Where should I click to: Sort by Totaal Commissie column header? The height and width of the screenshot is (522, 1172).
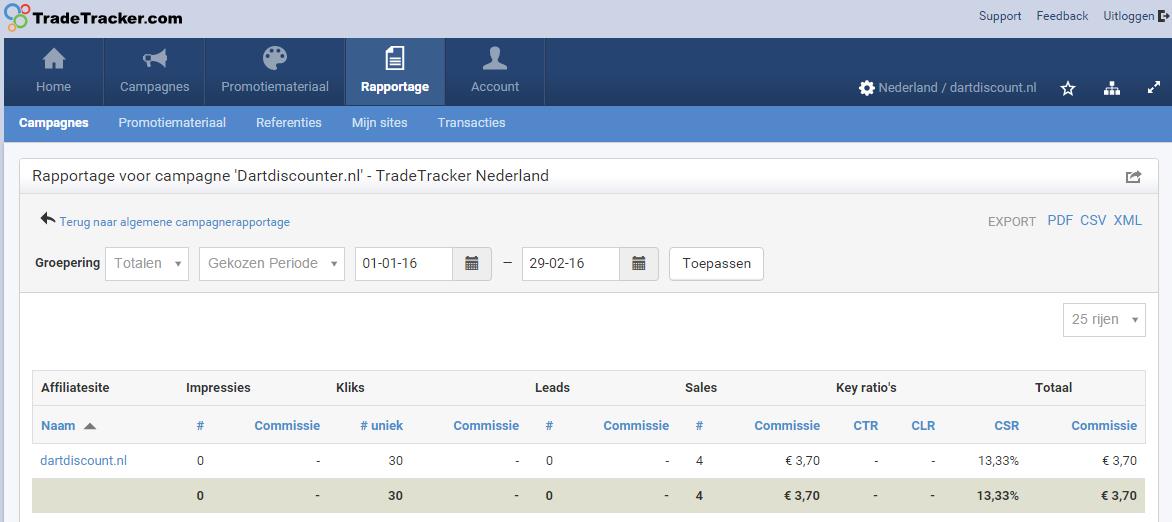[x=1104, y=426]
